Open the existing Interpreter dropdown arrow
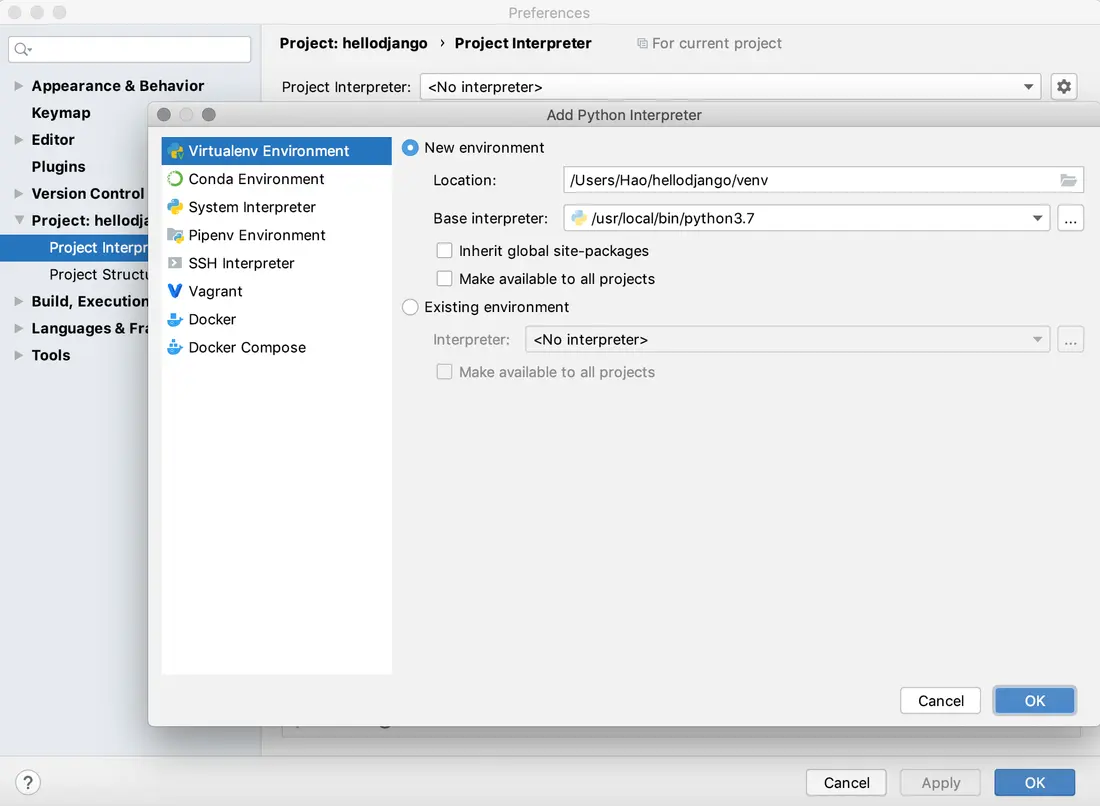The width and height of the screenshot is (1100, 806). point(1037,340)
